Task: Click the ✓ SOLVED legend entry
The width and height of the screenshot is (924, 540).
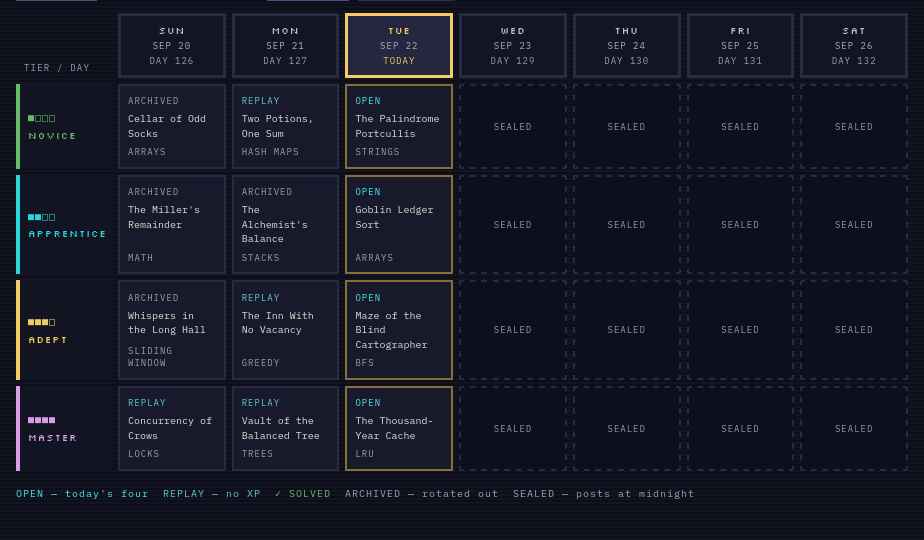Action: (x=303, y=493)
